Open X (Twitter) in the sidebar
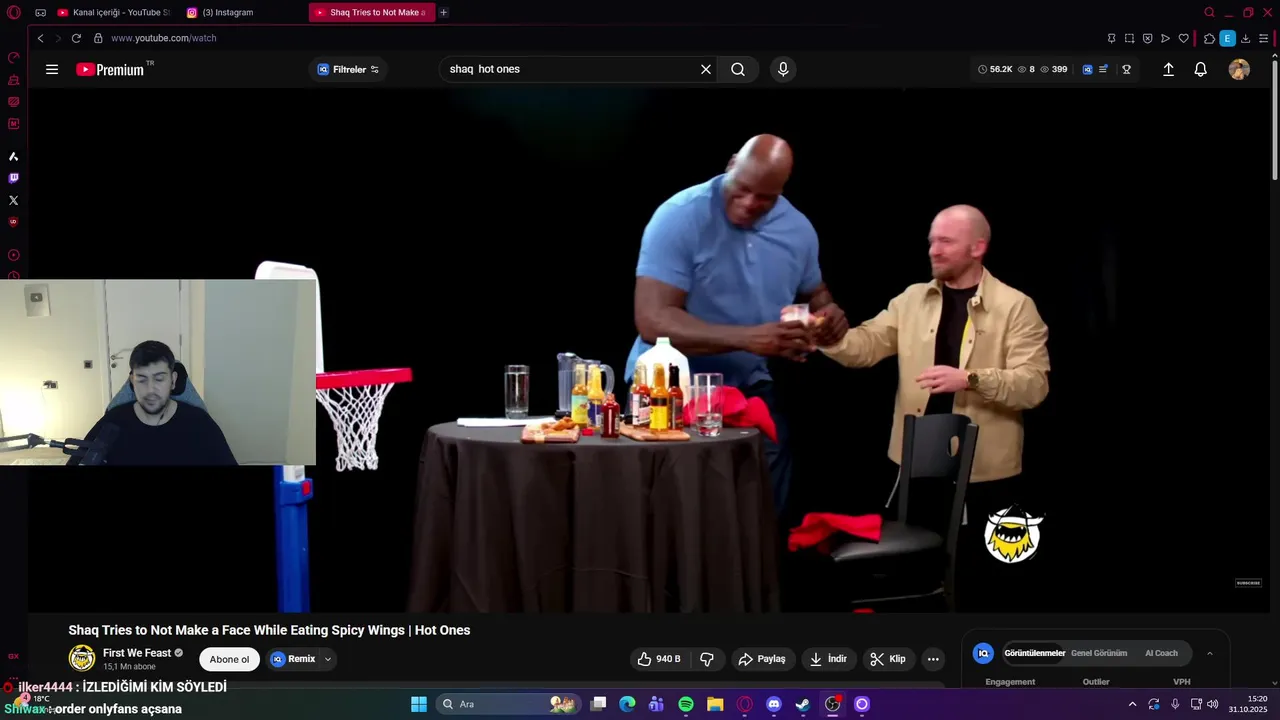1280x720 pixels. point(13,200)
